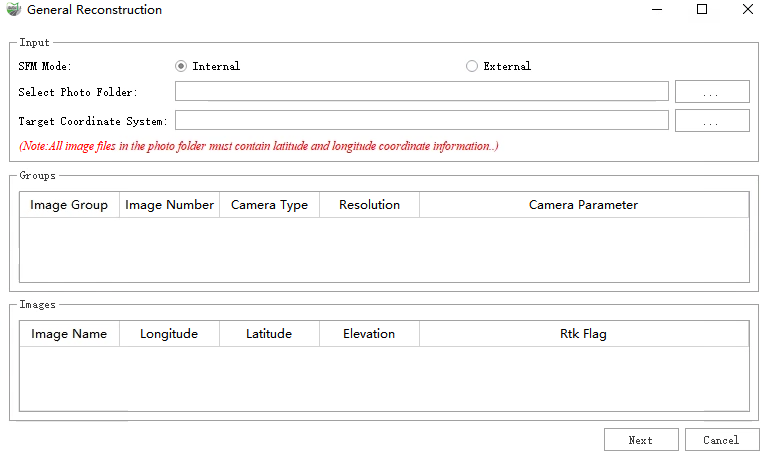
Task: Click the red note about latitude and longitude
Action: [259, 146]
